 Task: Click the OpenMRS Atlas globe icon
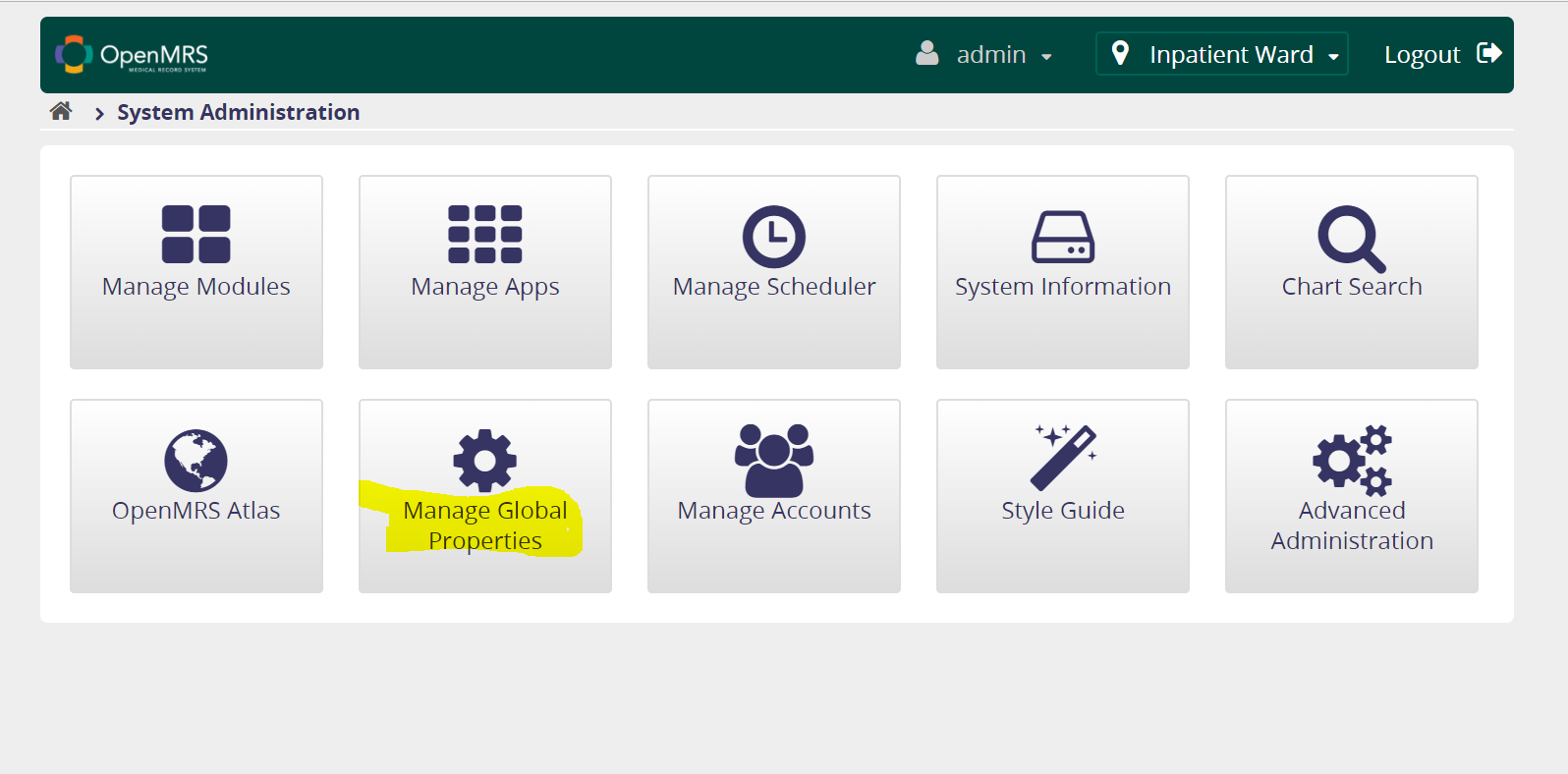click(x=196, y=461)
